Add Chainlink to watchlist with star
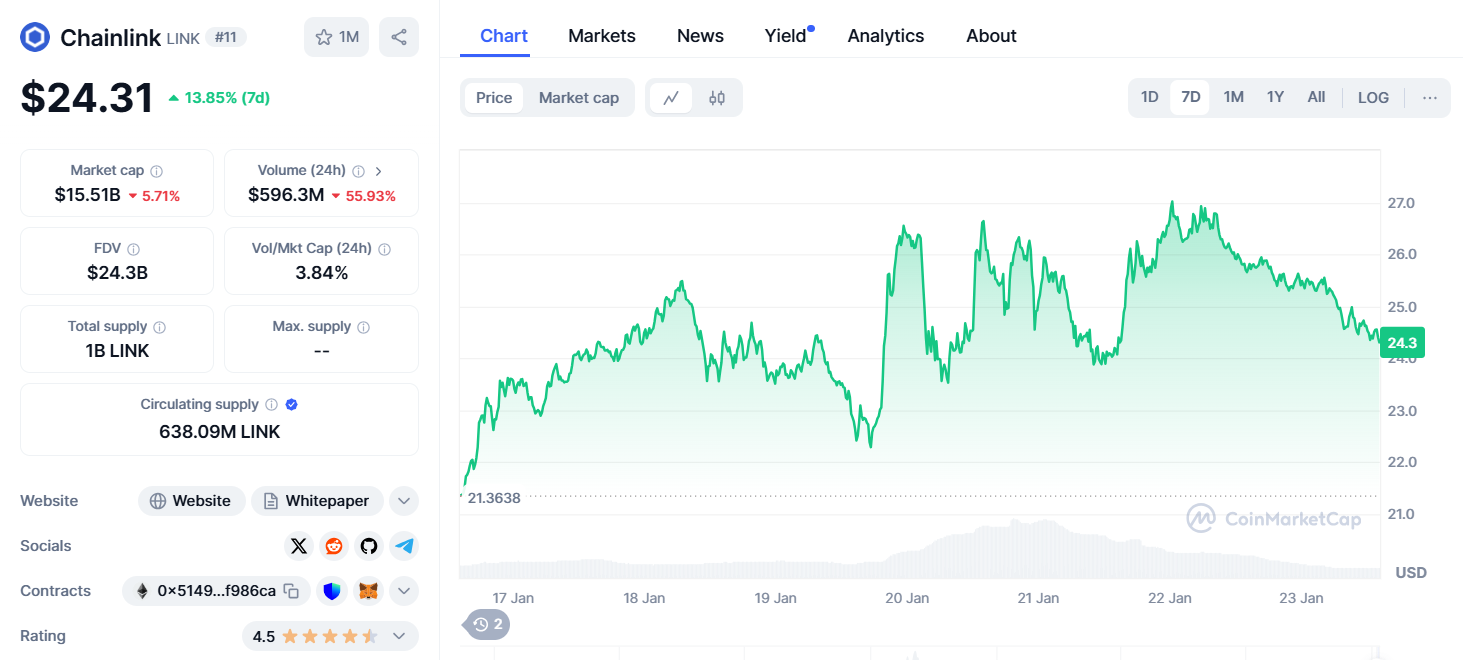 [x=337, y=37]
